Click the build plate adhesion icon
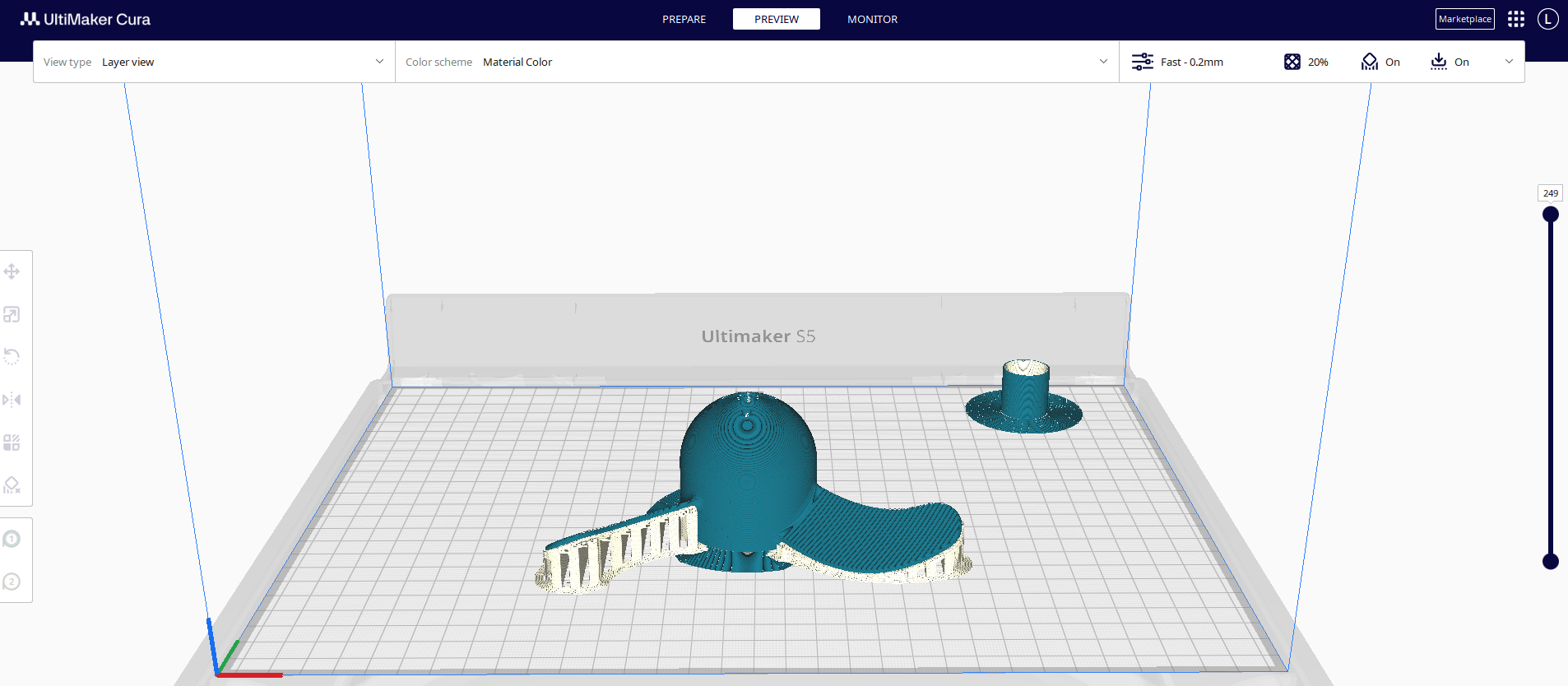Viewport: 1568px width, 686px height. (x=1439, y=62)
